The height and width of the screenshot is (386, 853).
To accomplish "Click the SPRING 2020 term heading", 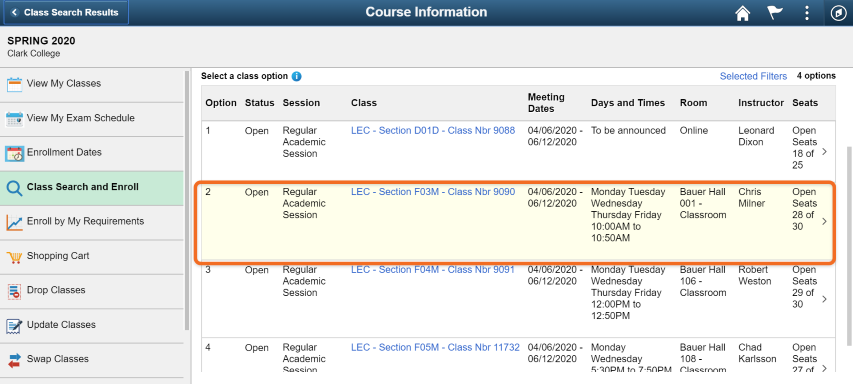I will (41, 41).
